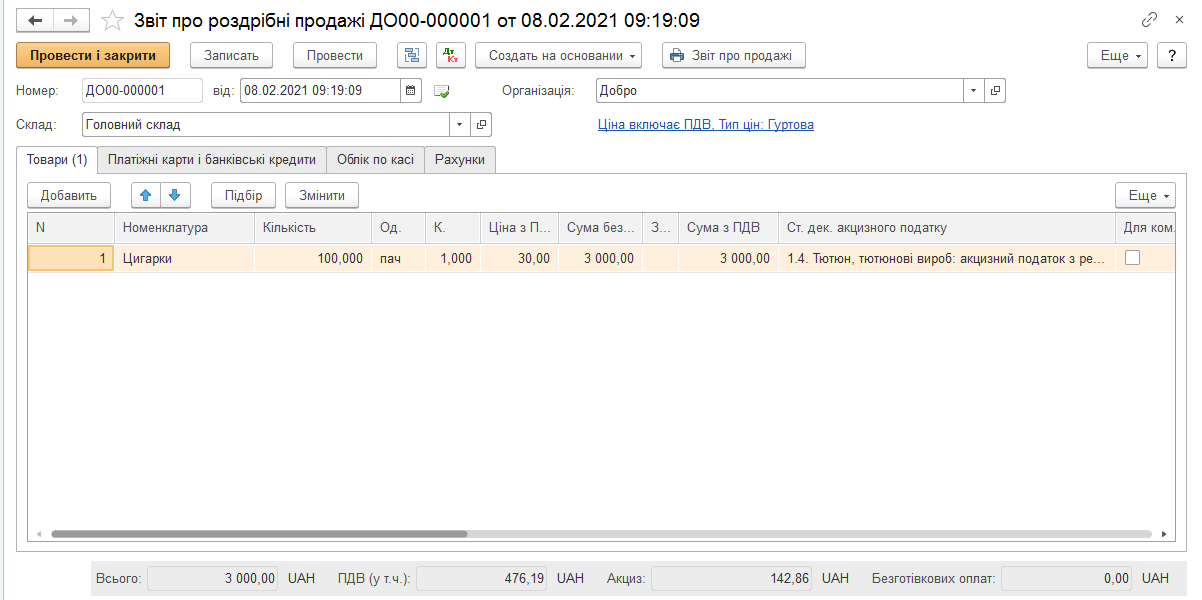Viewport: 1202px width, 600px height.
Task: Click the Безготівкових оплат field
Action: click(1067, 578)
